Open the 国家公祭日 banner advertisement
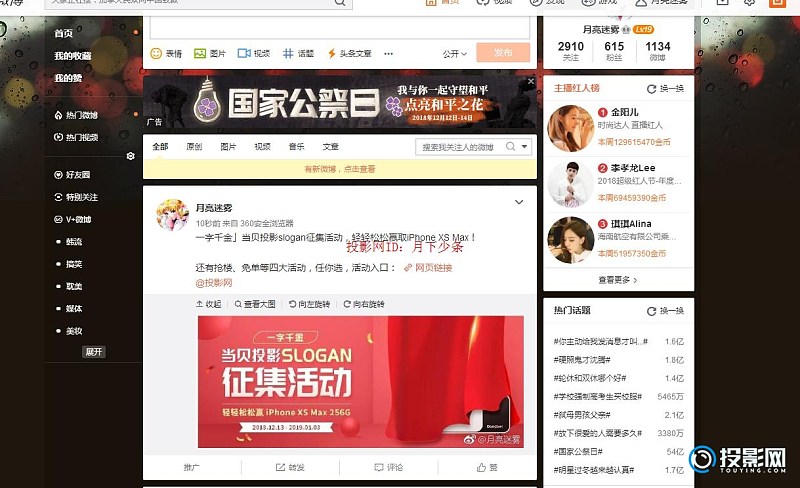Screen dimensions: 800x488 pos(340,103)
